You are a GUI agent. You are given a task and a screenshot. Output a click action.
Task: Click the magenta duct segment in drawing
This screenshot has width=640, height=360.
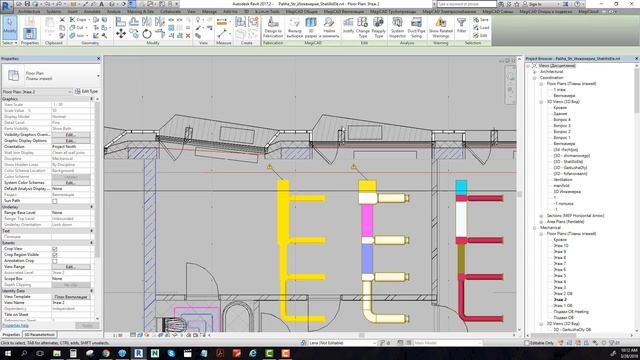coord(367,220)
